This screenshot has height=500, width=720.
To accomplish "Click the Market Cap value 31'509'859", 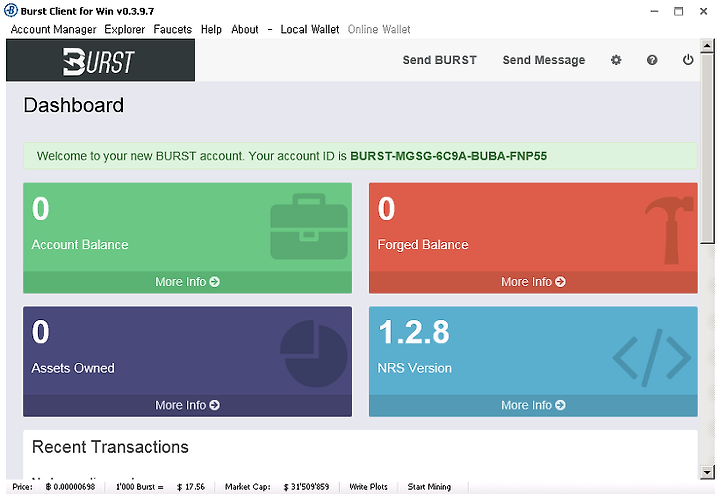I will point(306,487).
